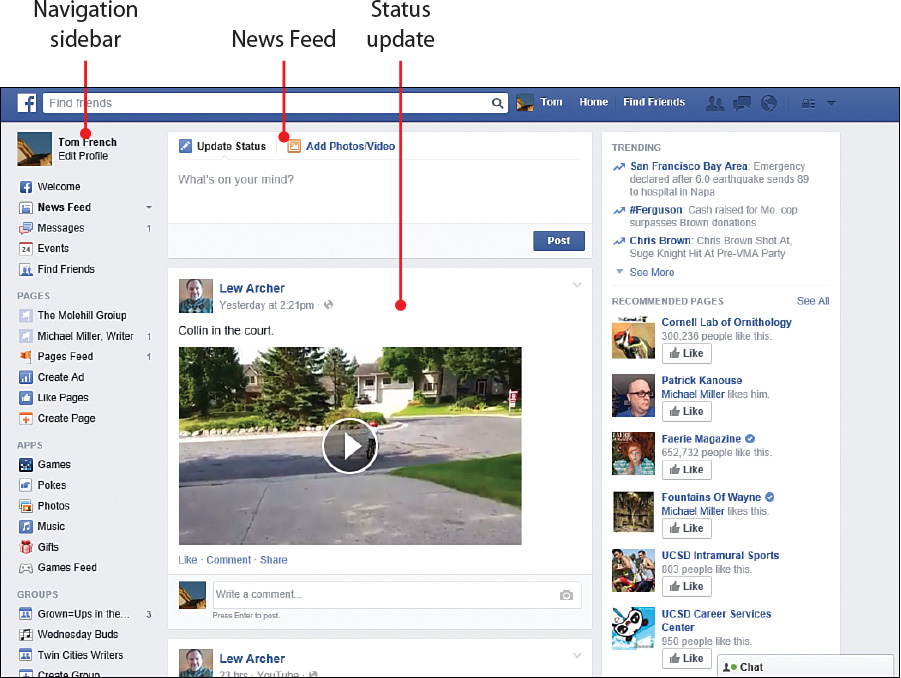
Task: Open the account menu dropdown arrow
Action: 831,103
